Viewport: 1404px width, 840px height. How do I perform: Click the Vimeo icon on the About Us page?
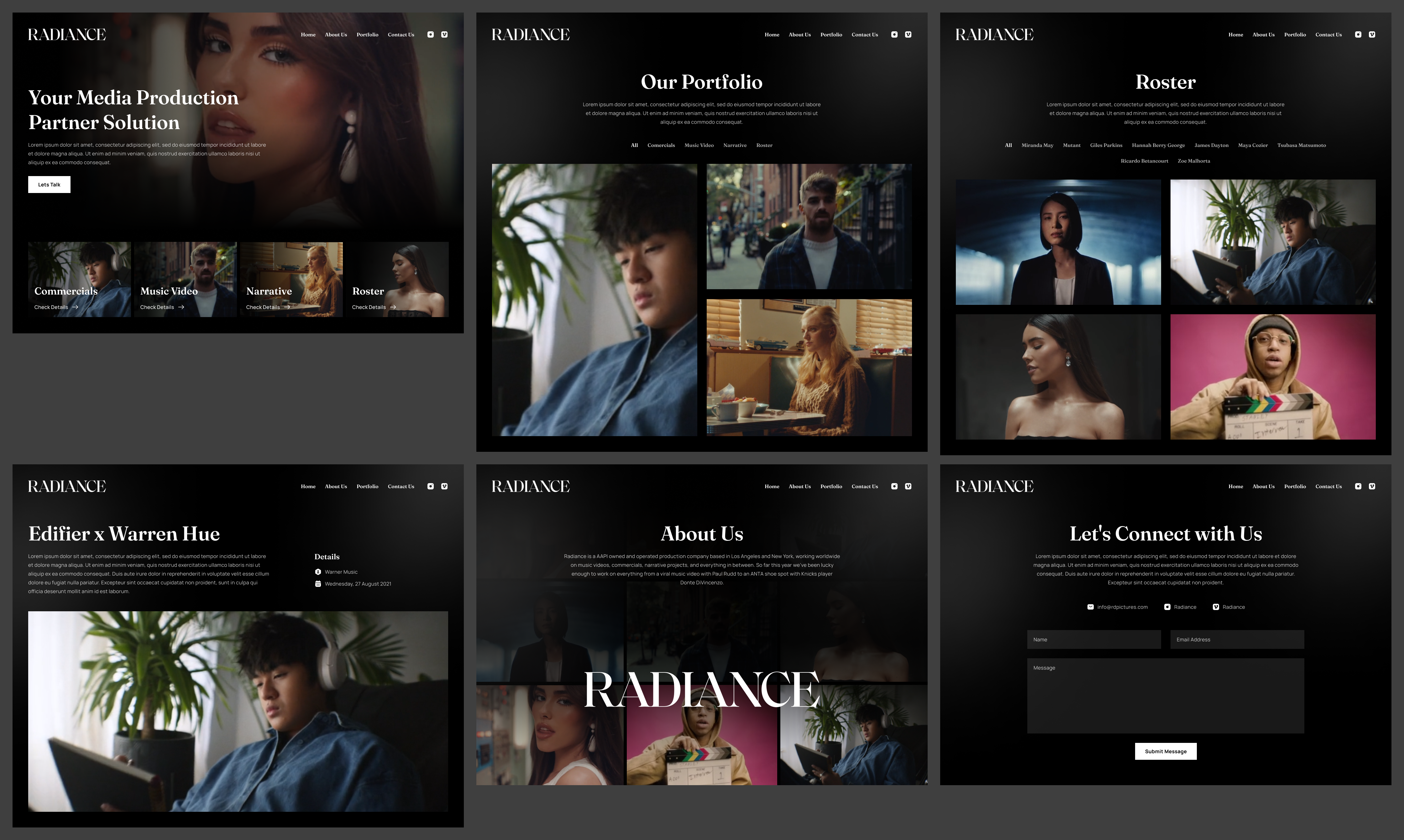point(908,486)
